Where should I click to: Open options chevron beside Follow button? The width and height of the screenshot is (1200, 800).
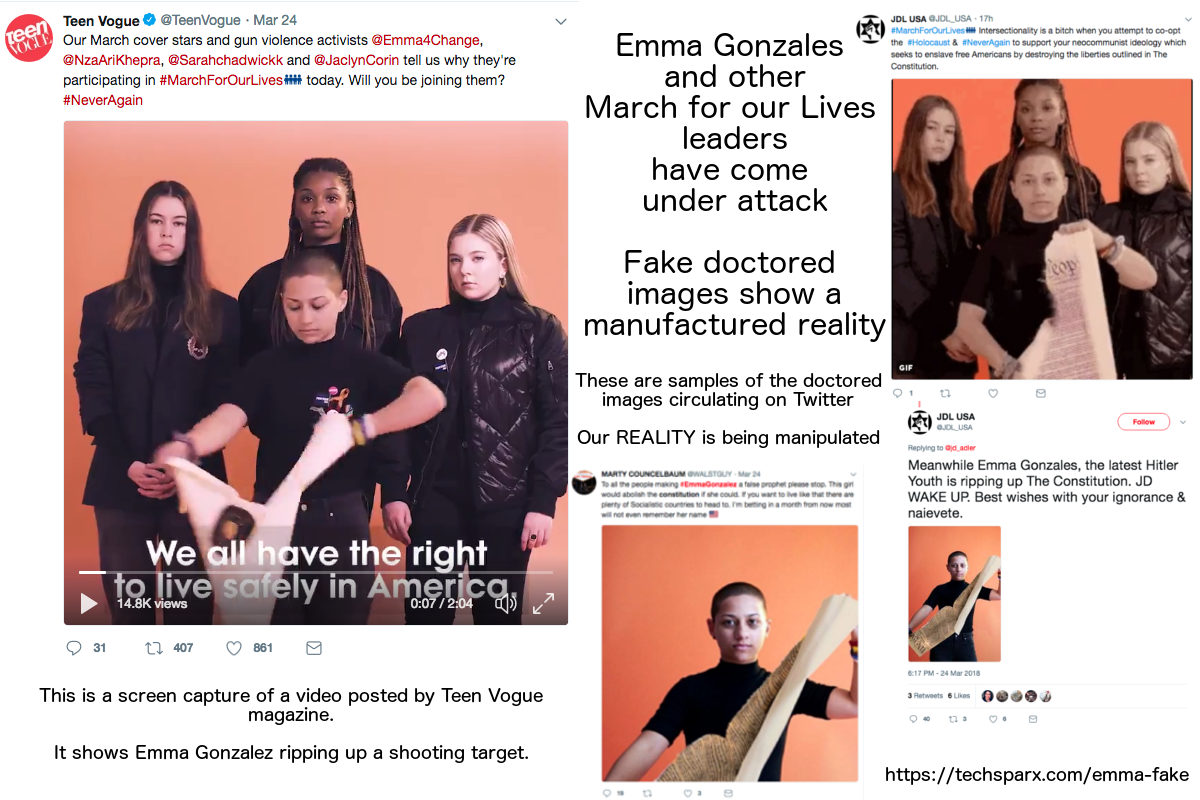(x=1183, y=422)
